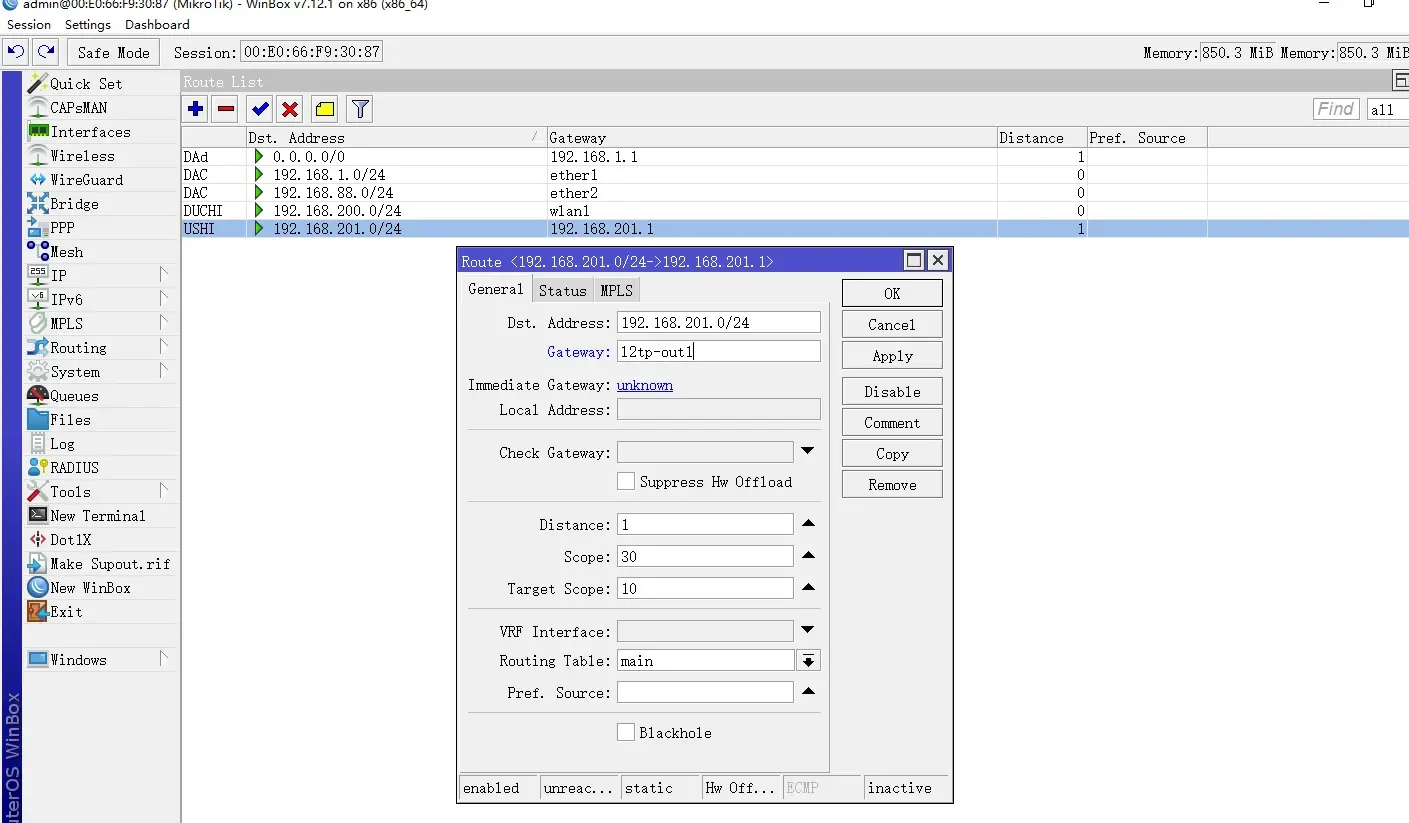The height and width of the screenshot is (823, 1409).
Task: Click the red minus remove-route icon
Action: click(226, 109)
